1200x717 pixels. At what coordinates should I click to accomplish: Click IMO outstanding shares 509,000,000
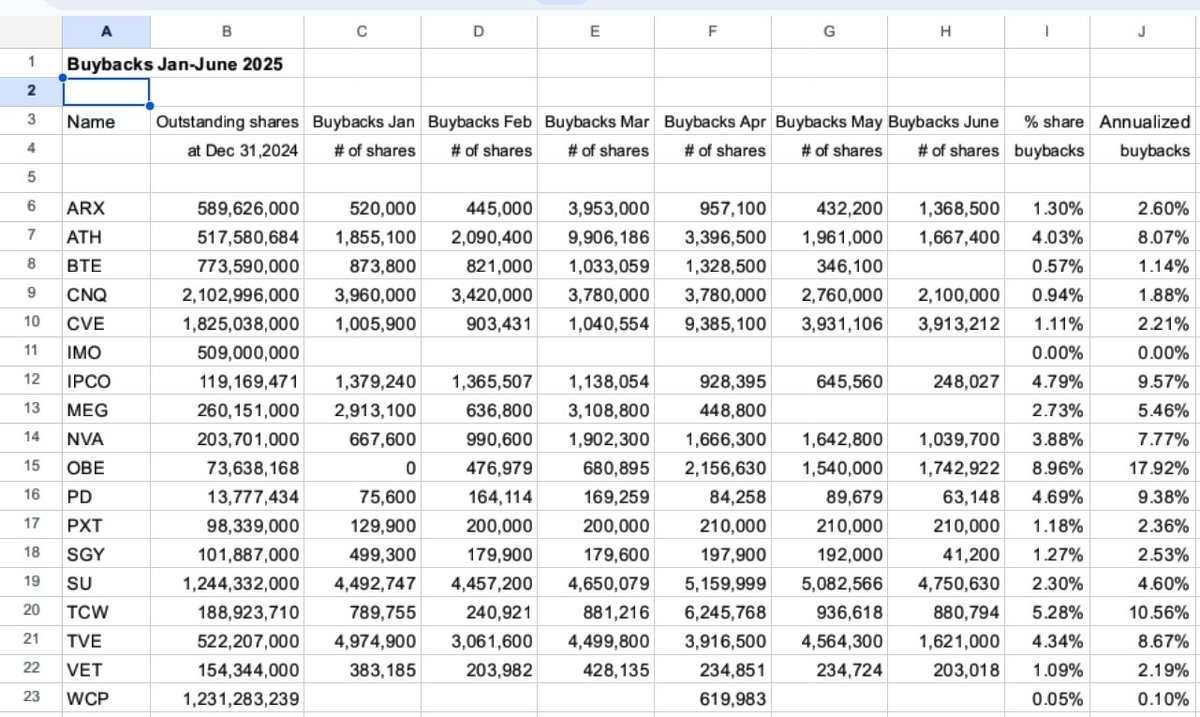(228, 352)
